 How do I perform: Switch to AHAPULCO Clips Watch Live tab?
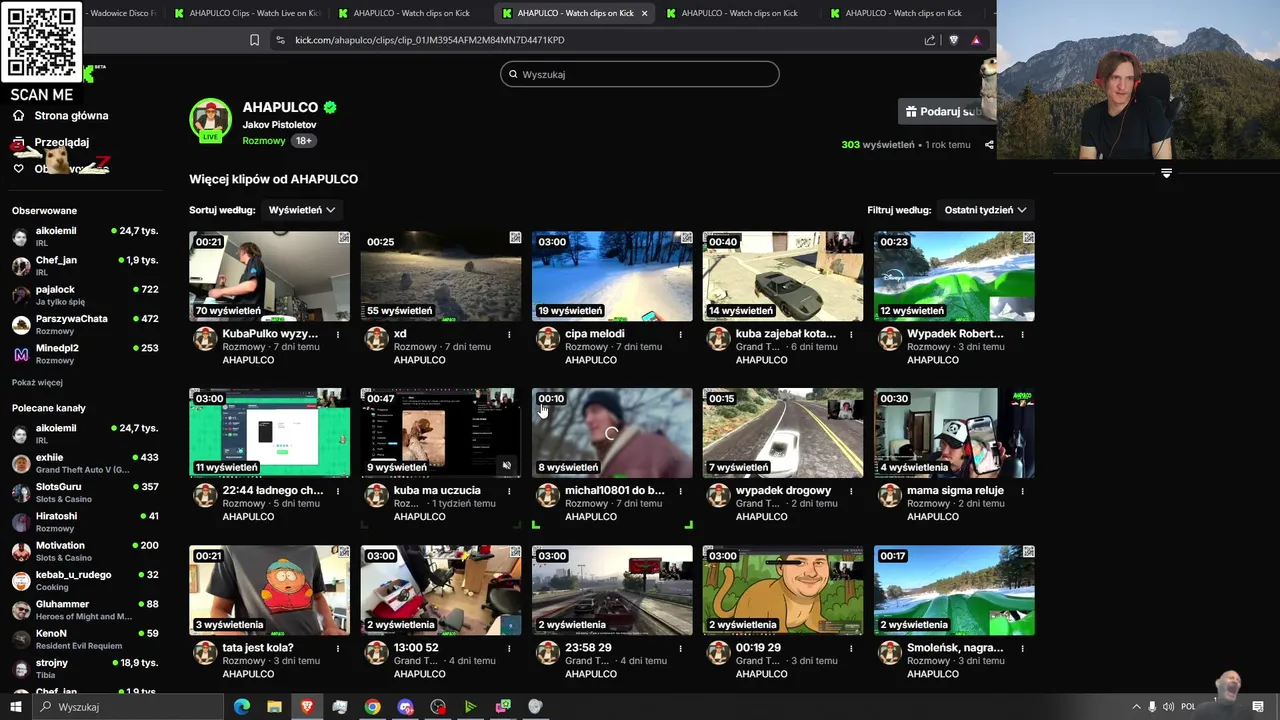246,13
